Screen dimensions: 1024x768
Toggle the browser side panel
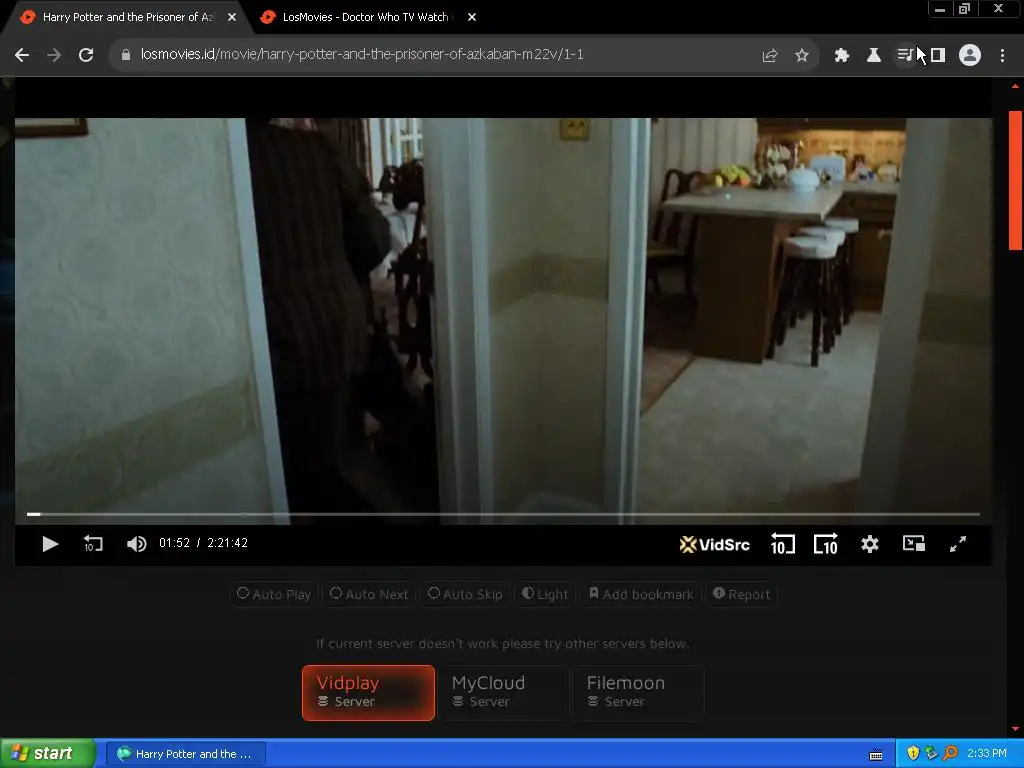(938, 56)
